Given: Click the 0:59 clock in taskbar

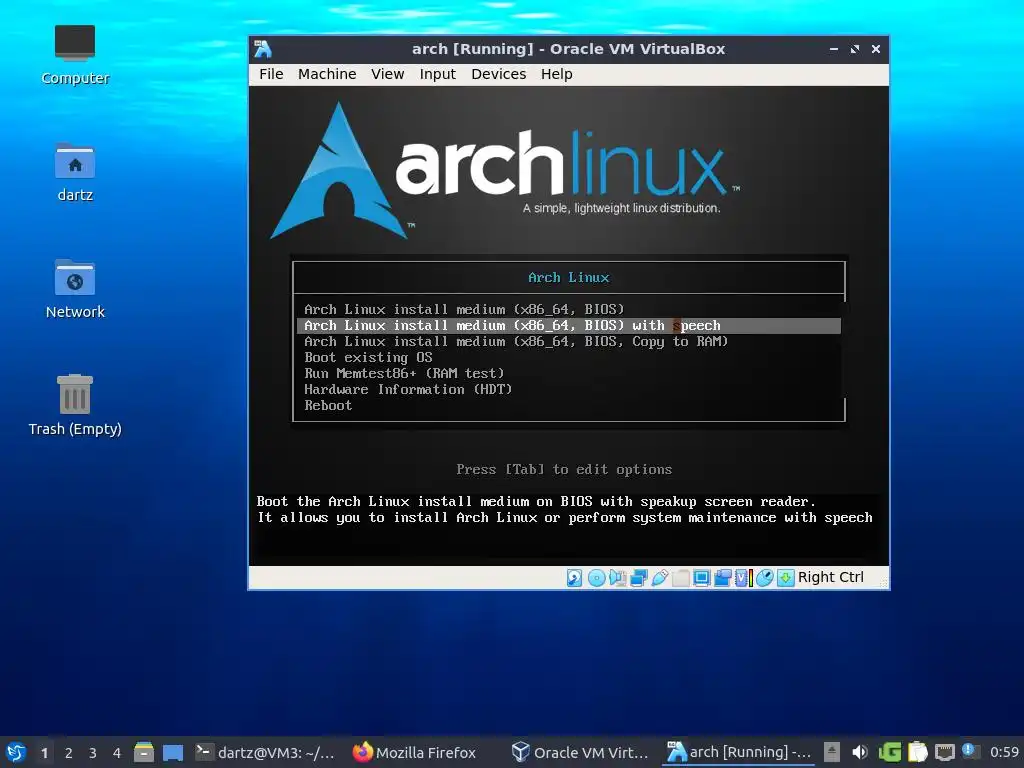Looking at the screenshot, I should point(1004,752).
